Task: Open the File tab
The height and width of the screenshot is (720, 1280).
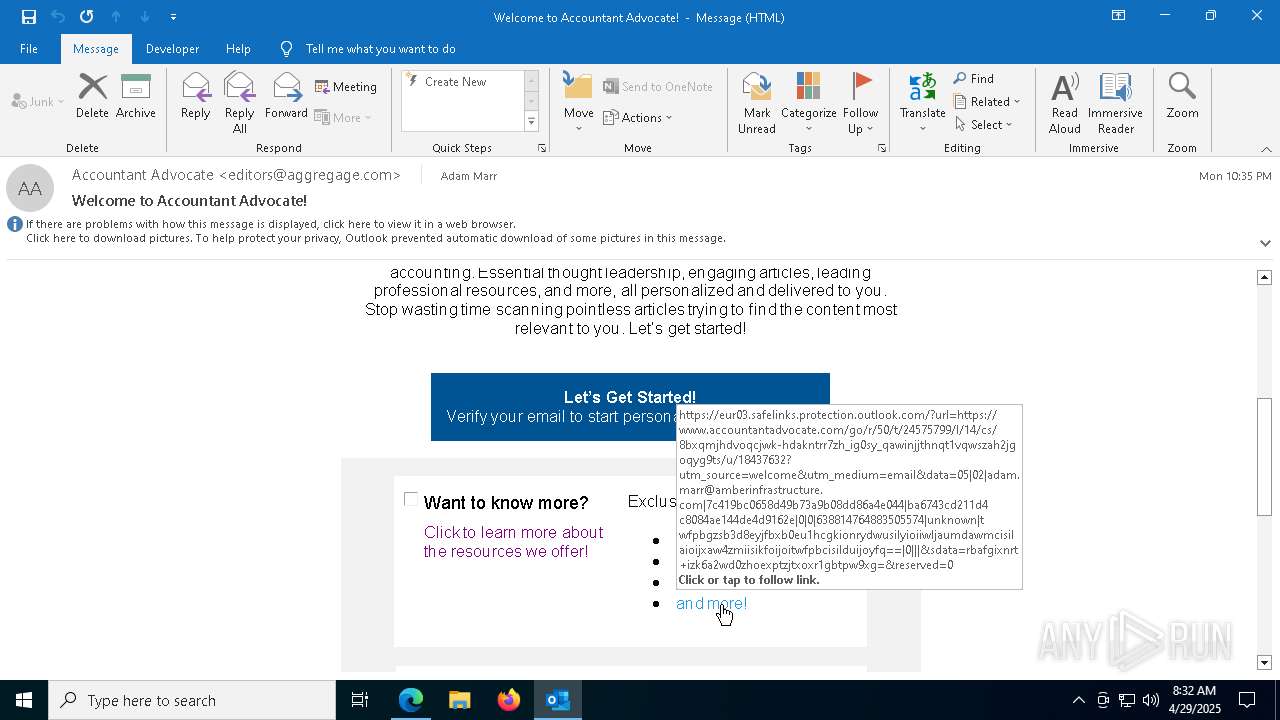Action: 29,49
